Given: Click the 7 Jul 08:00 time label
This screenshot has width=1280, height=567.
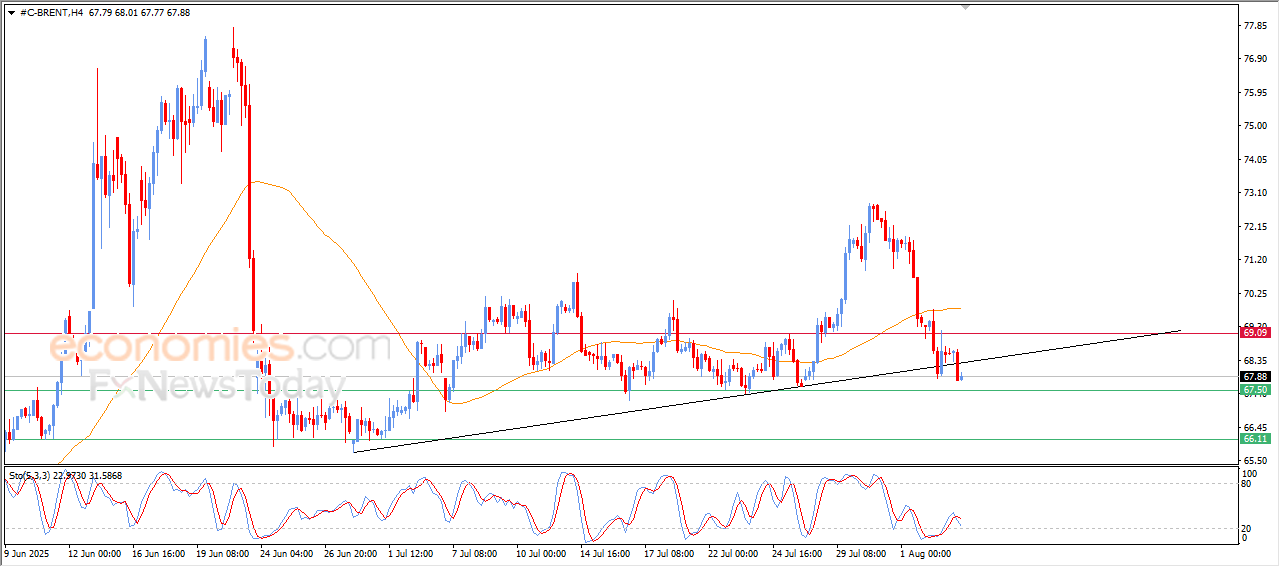Looking at the screenshot, I should tap(474, 552).
